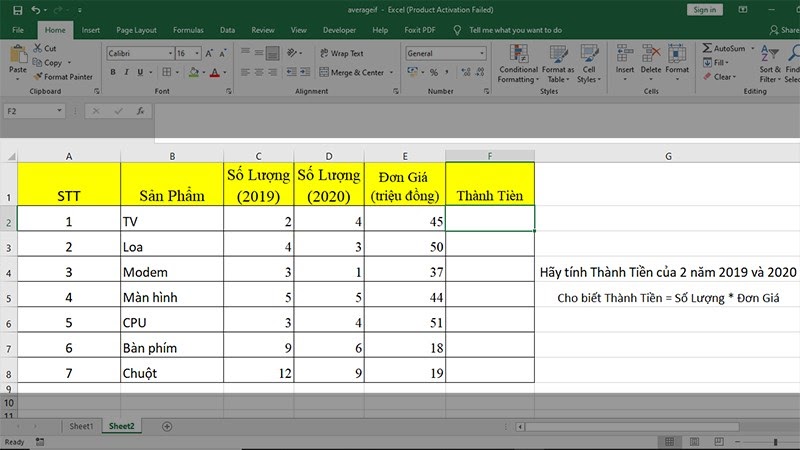Viewport: 800px width, 450px height.
Task: Switch to the Page Layout tab
Action: tap(136, 30)
